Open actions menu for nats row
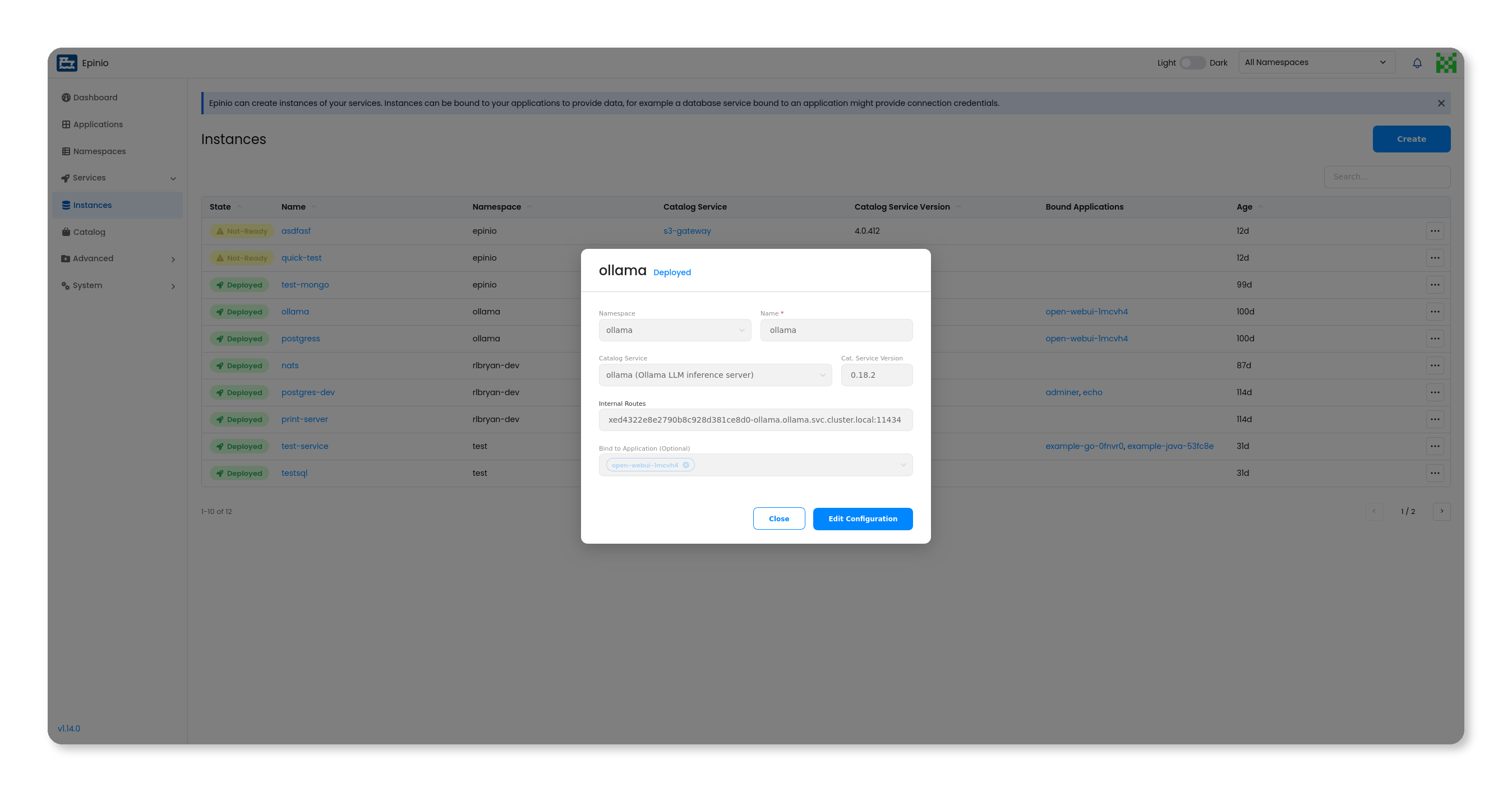The height and width of the screenshot is (792, 1512). click(1435, 365)
